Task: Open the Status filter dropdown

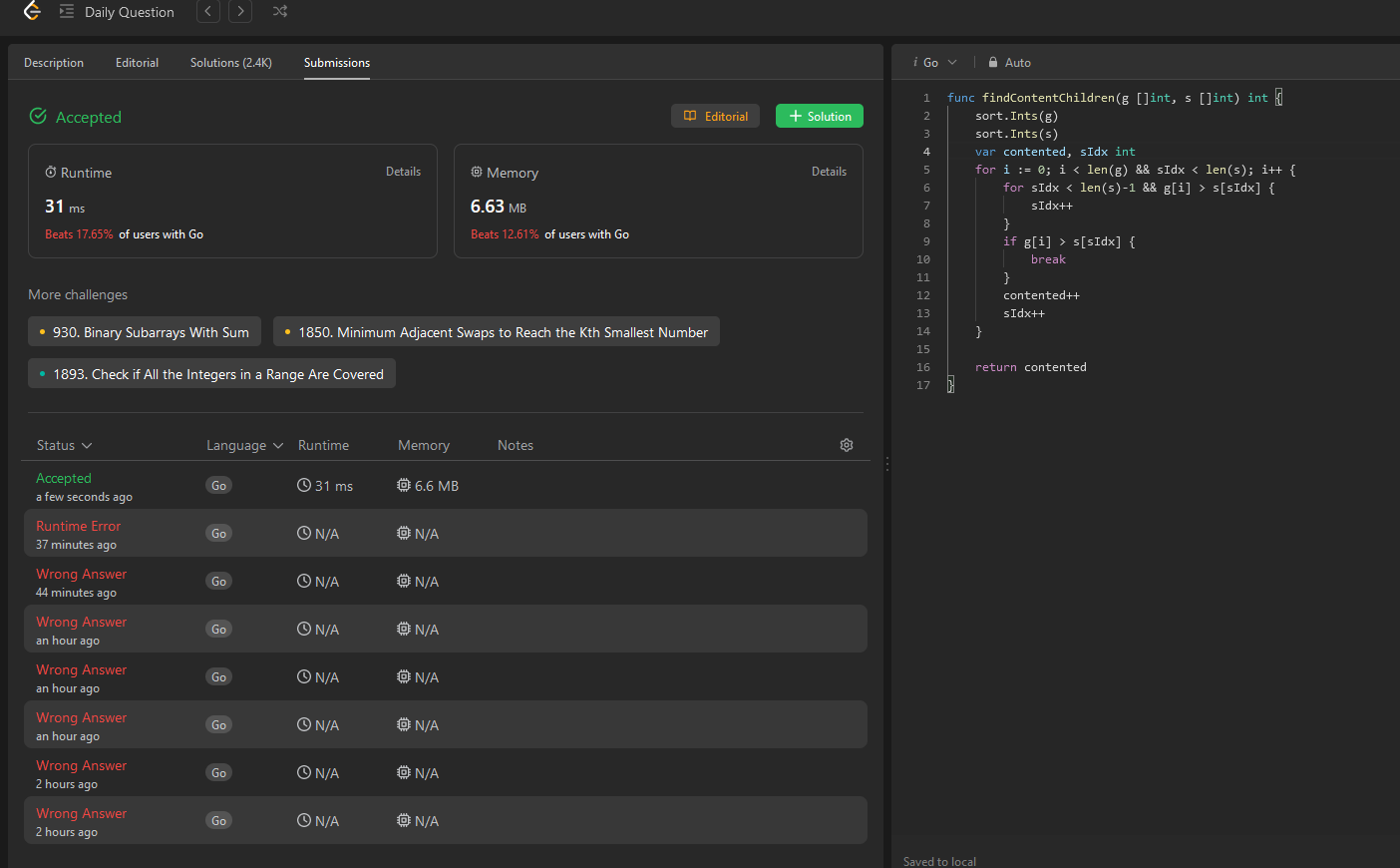Action: click(65, 445)
